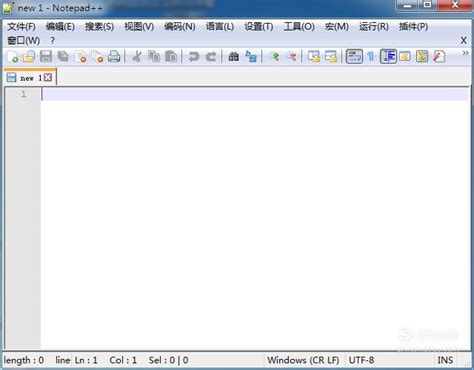The image size is (474, 370).
Task: Click the Ln : 1 status entry
Action: coord(86,360)
